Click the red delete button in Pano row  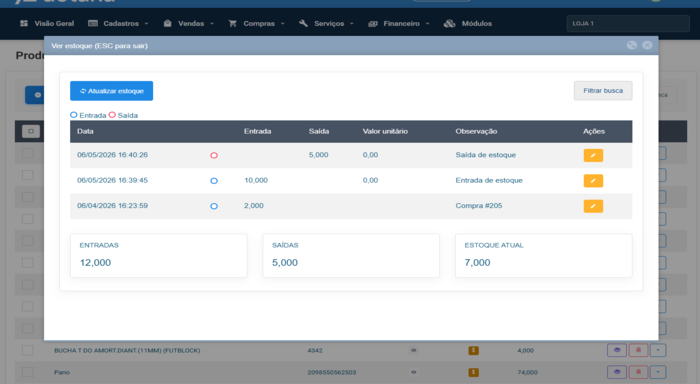(638, 371)
